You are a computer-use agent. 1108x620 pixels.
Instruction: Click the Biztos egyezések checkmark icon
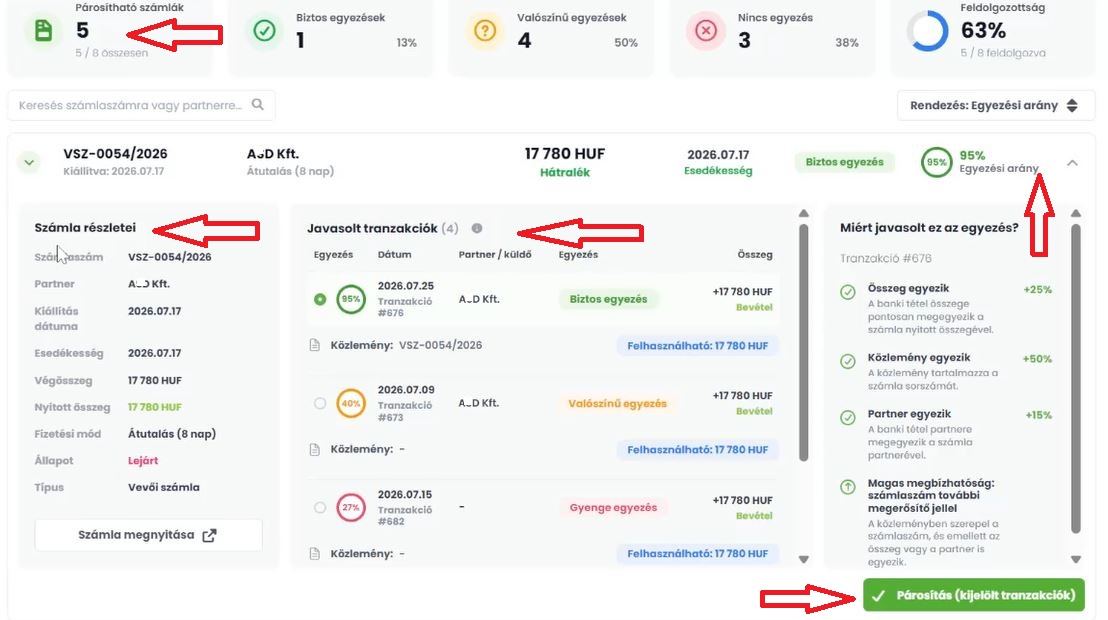(x=264, y=31)
